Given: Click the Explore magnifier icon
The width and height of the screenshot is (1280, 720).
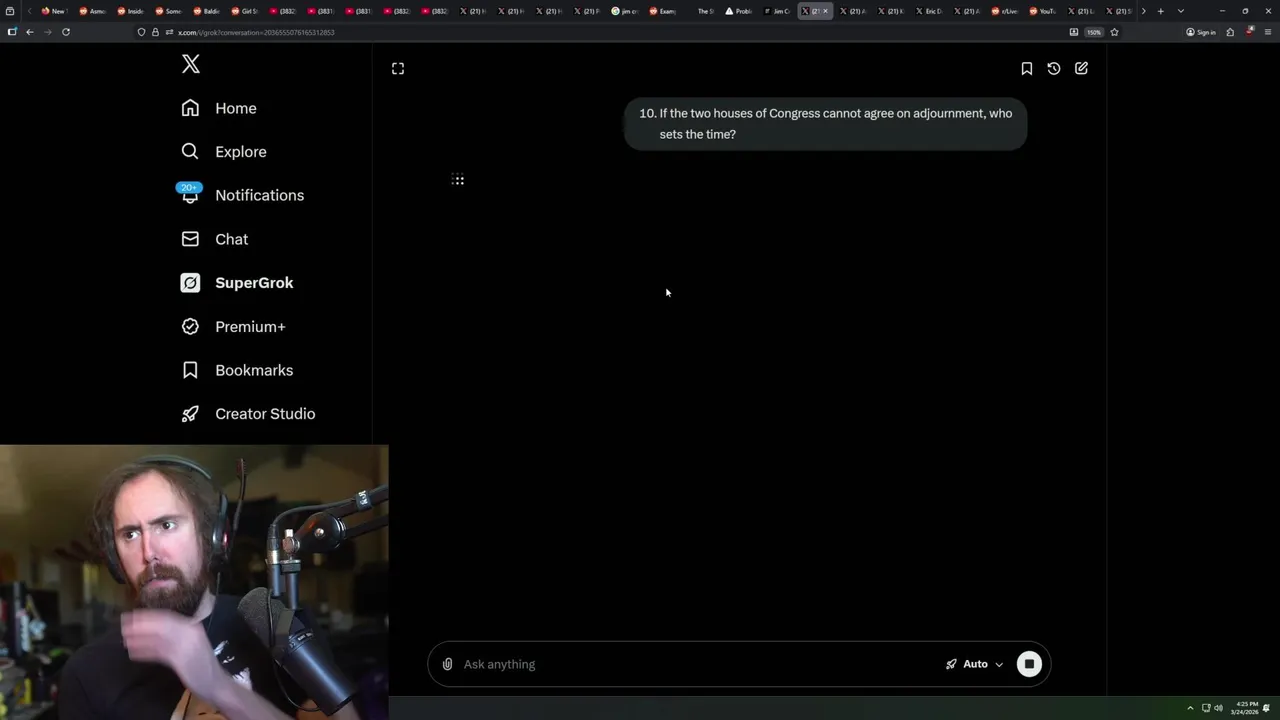Looking at the screenshot, I should pos(190,152).
